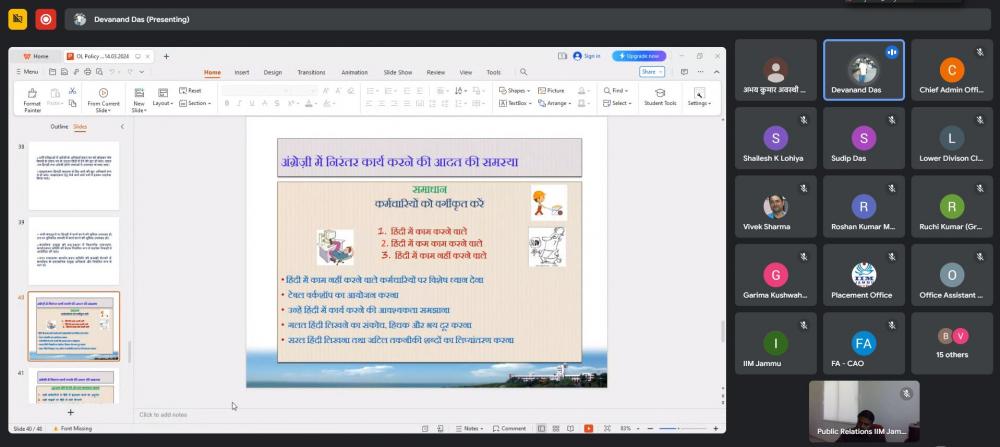Start slideshow using From Current Slide icon
1000x447 pixels.
click(x=103, y=98)
